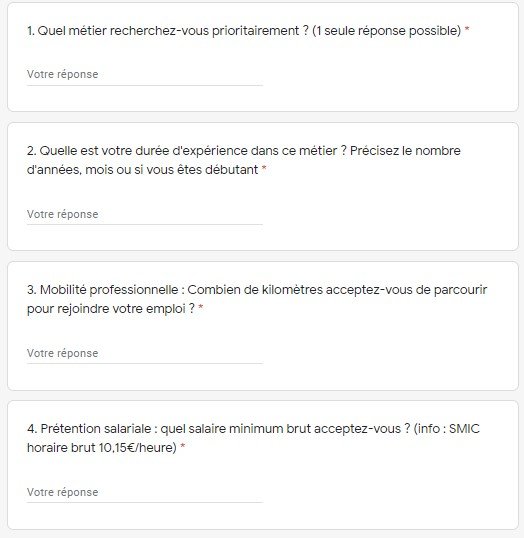Click 'quel salaire minimum brut acceptez-vous' text
Viewport: 524px width, 538px height.
[280, 429]
